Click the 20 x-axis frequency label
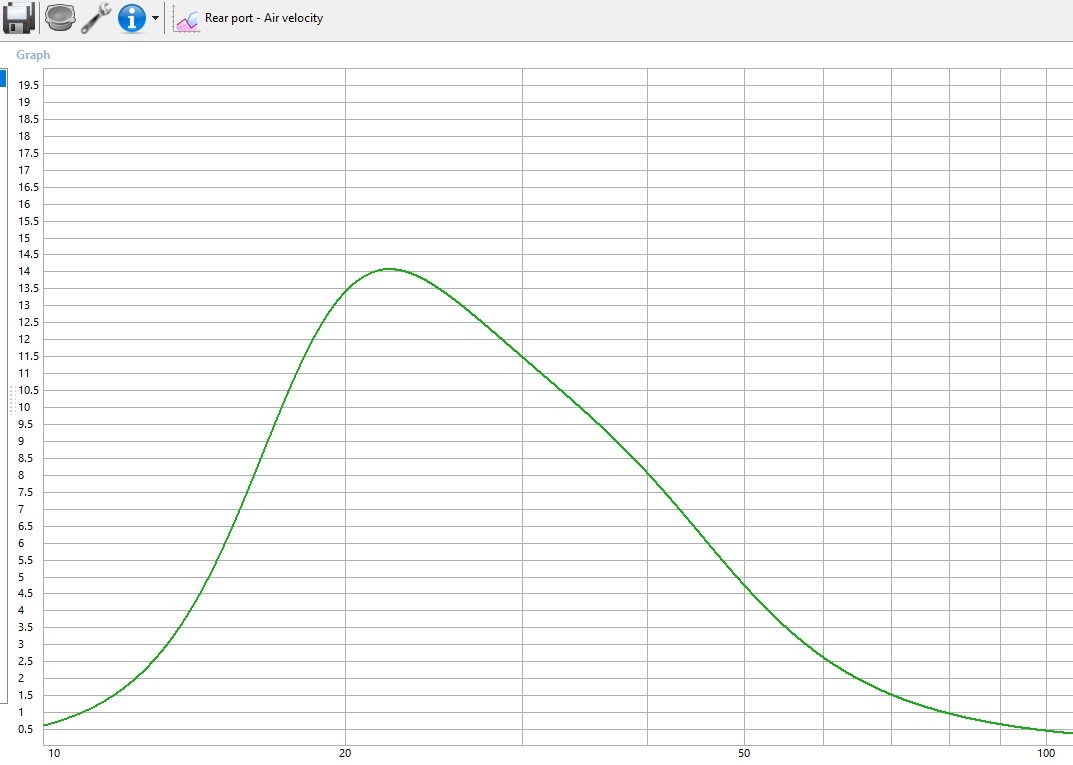The width and height of the screenshot is (1073, 765). pos(345,753)
